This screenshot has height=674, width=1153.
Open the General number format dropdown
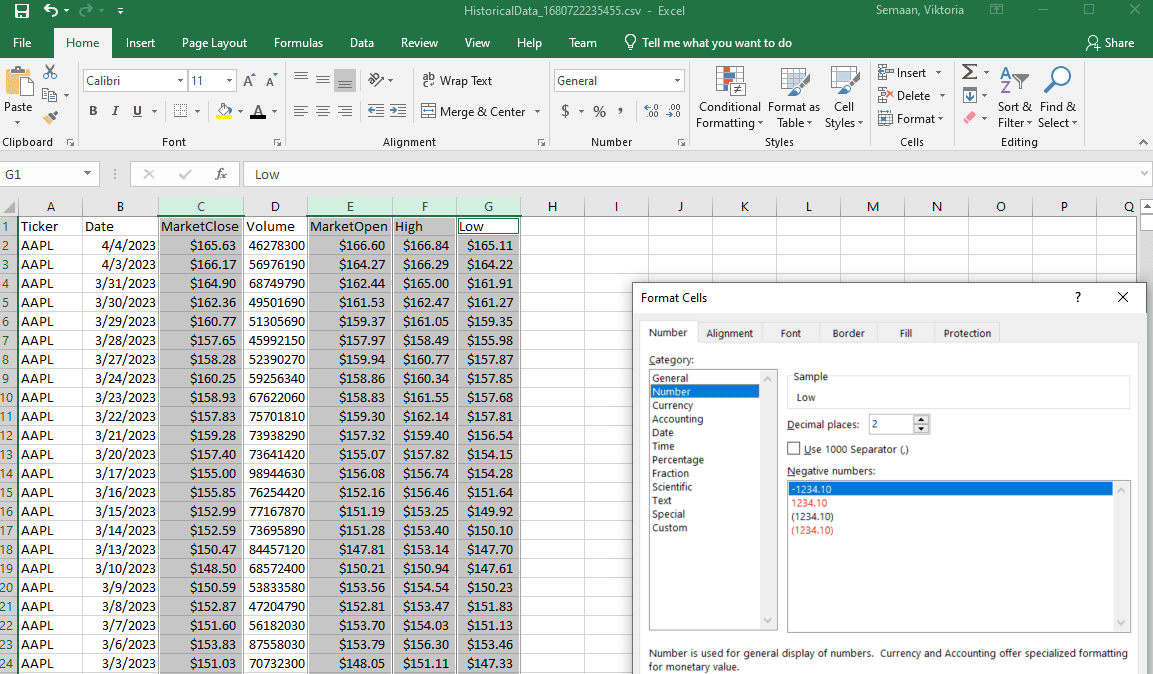[677, 81]
